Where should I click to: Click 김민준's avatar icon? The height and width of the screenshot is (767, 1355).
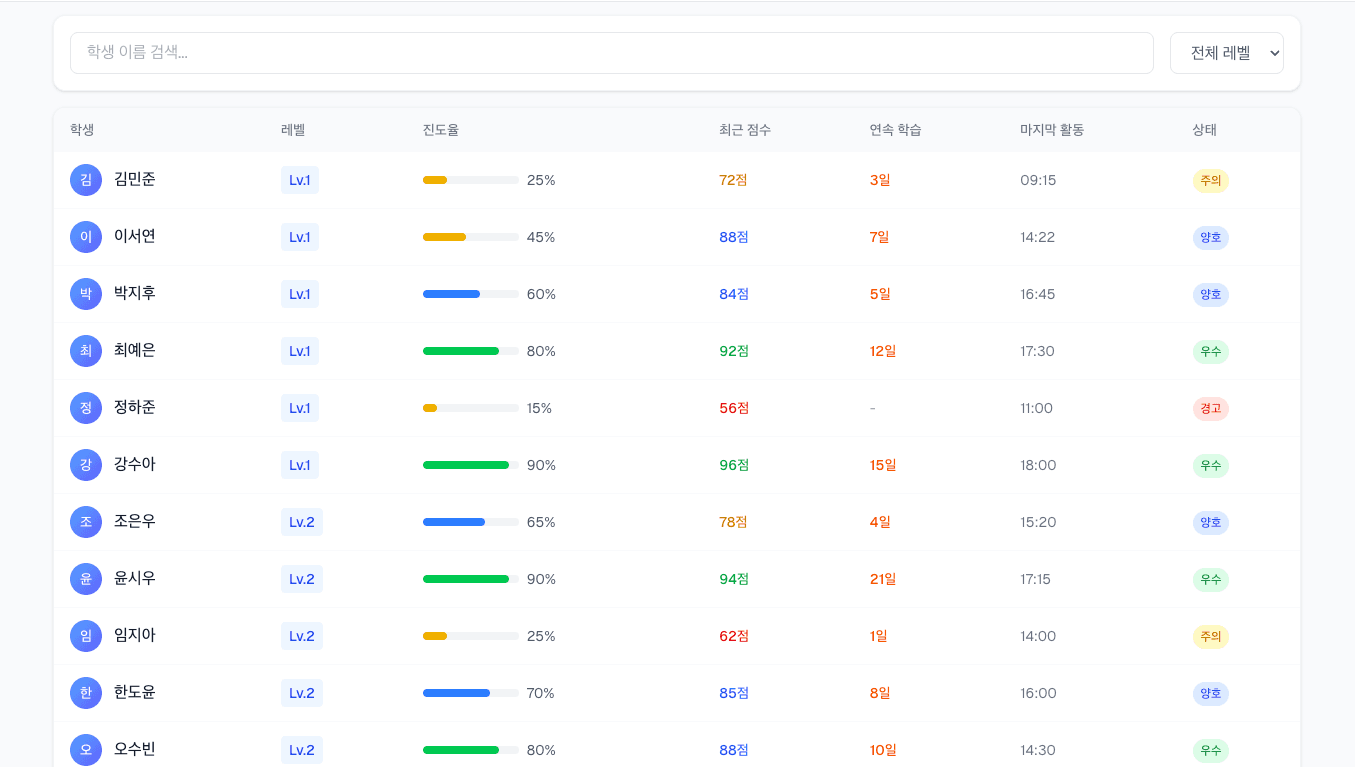pos(86,180)
